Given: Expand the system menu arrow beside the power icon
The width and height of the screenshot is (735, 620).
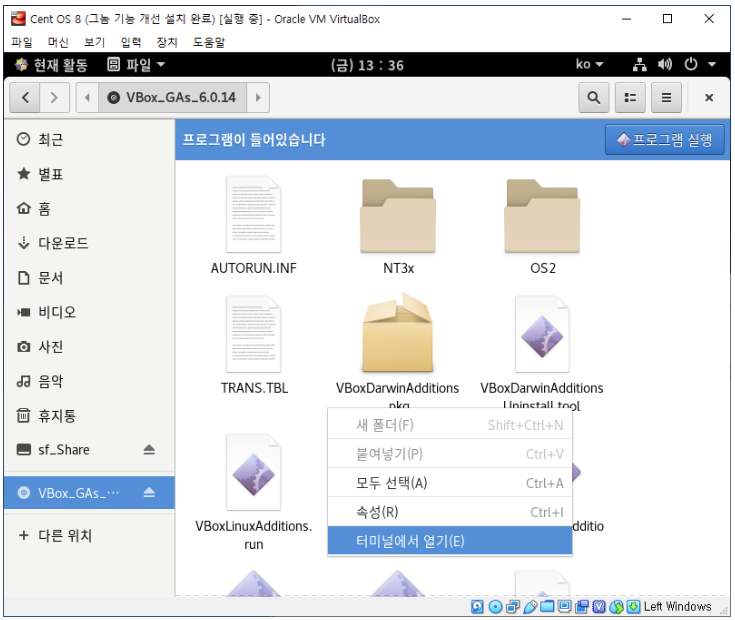Looking at the screenshot, I should point(712,64).
